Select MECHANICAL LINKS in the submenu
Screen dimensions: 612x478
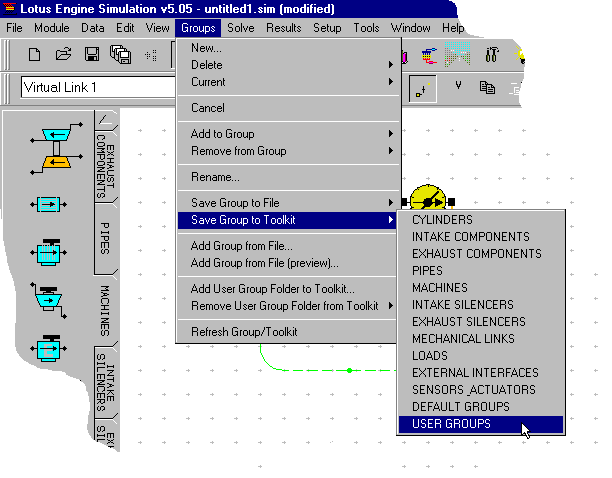481,339
